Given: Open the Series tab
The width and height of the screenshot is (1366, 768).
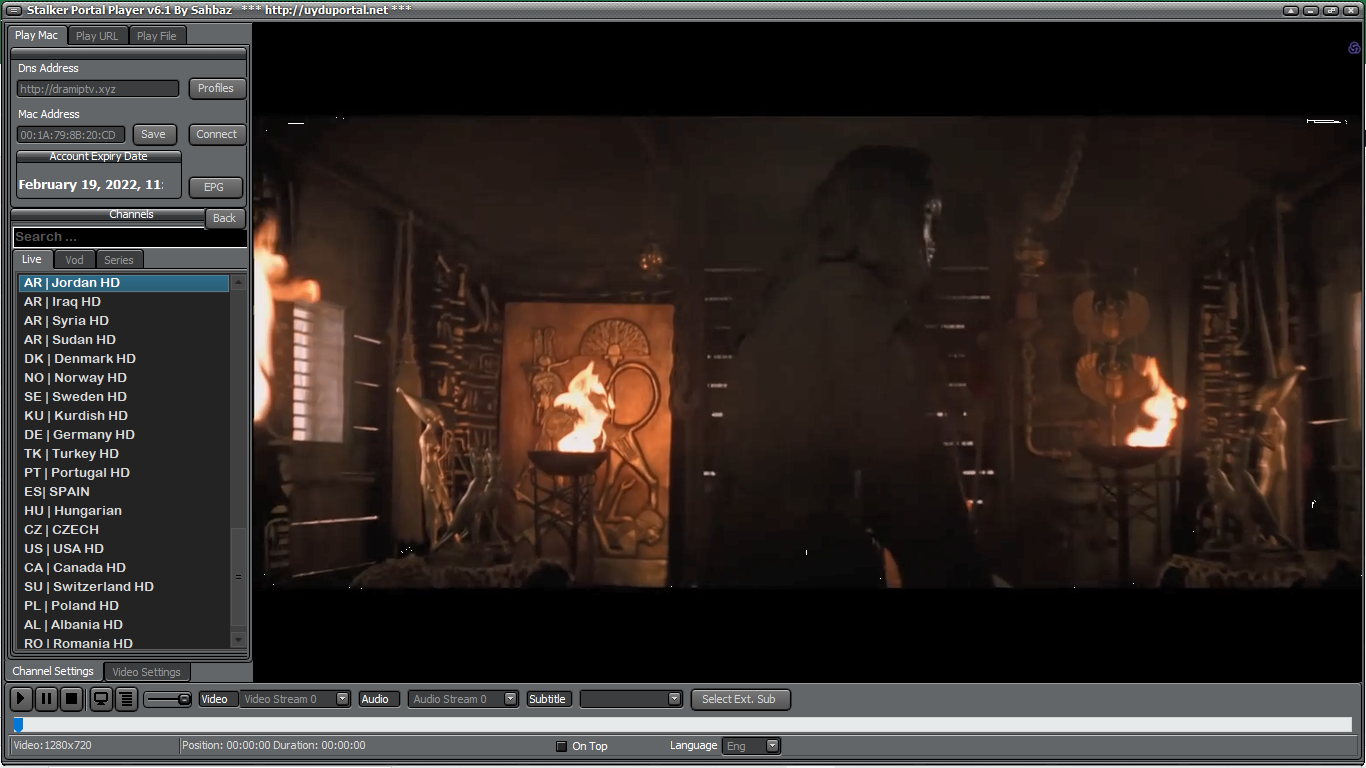Looking at the screenshot, I should pyautogui.click(x=119, y=260).
